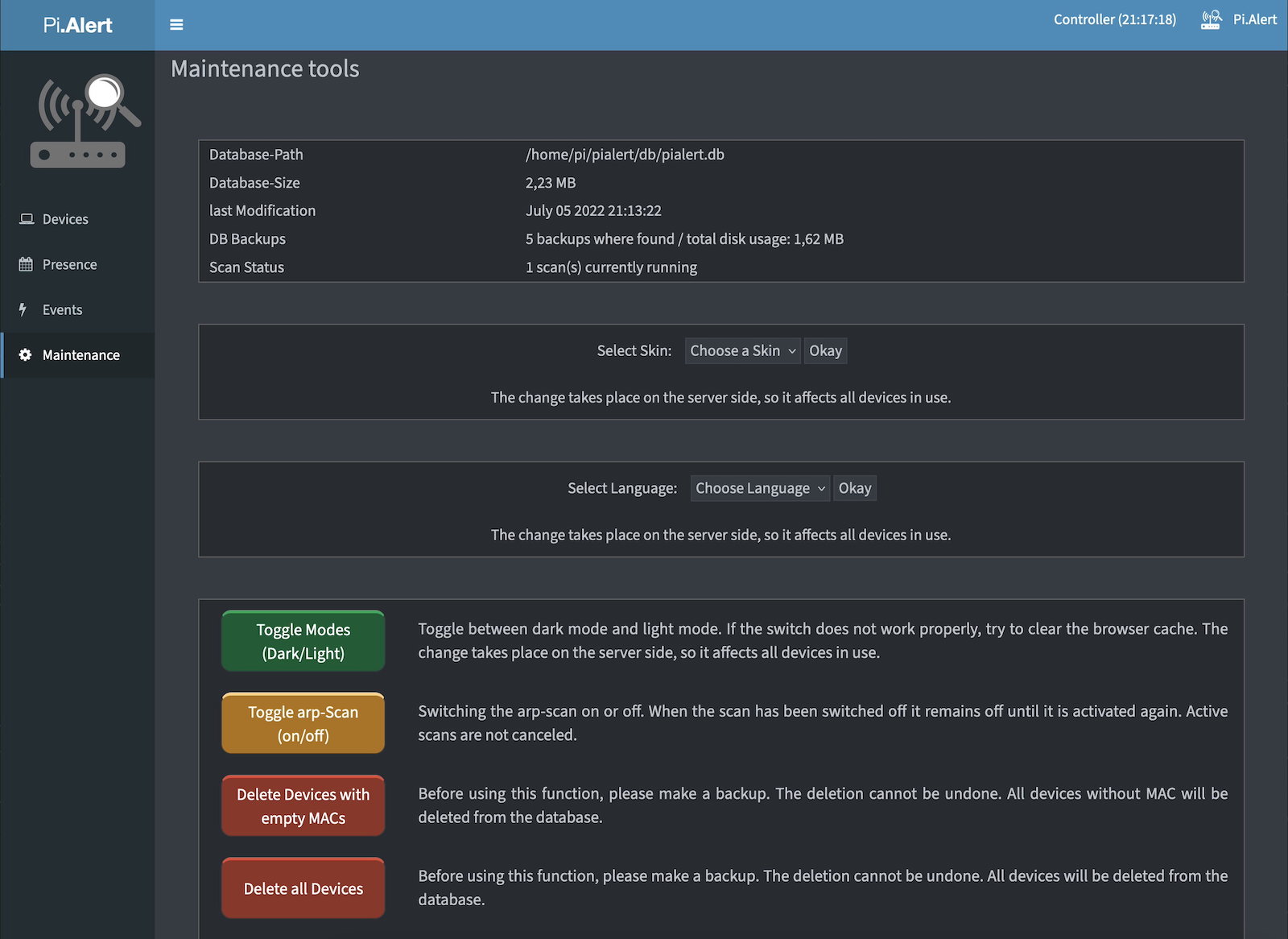Click the Controller time label in header
The image size is (1288, 939).
1114,19
